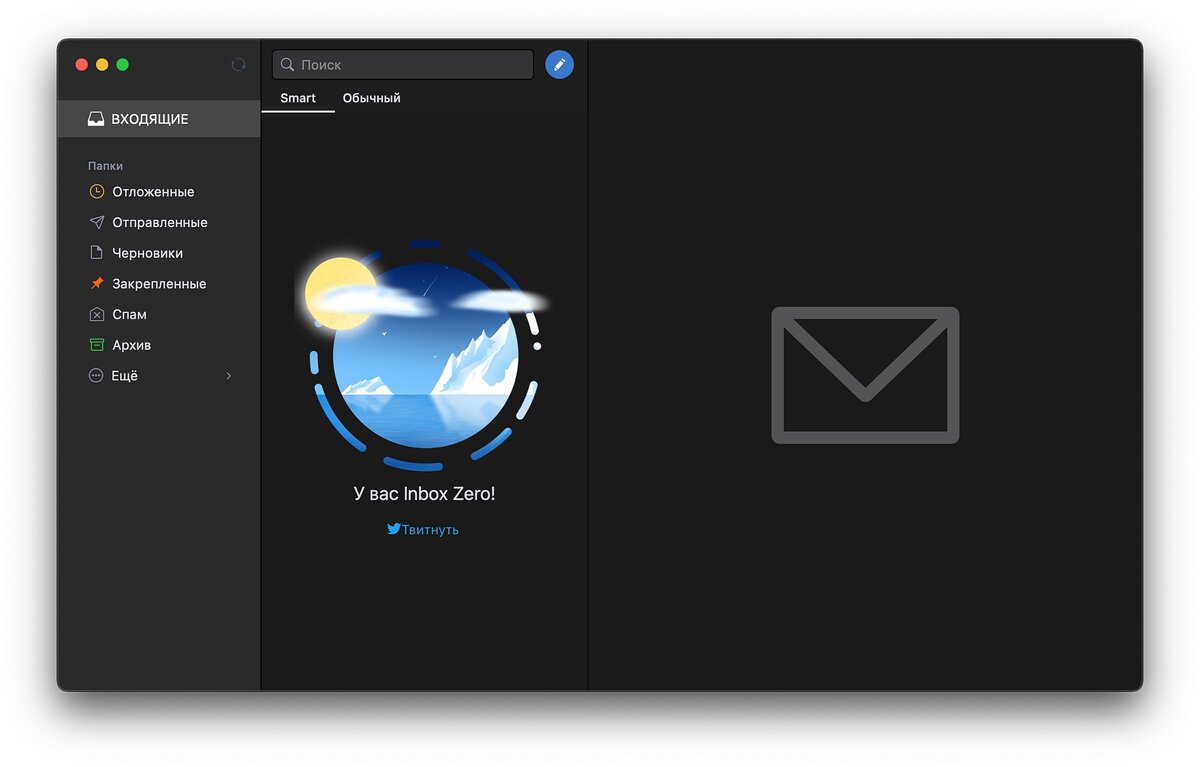This screenshot has width=1200, height=767.
Task: Click the sync refresh icon in sidebar
Action: 238,64
